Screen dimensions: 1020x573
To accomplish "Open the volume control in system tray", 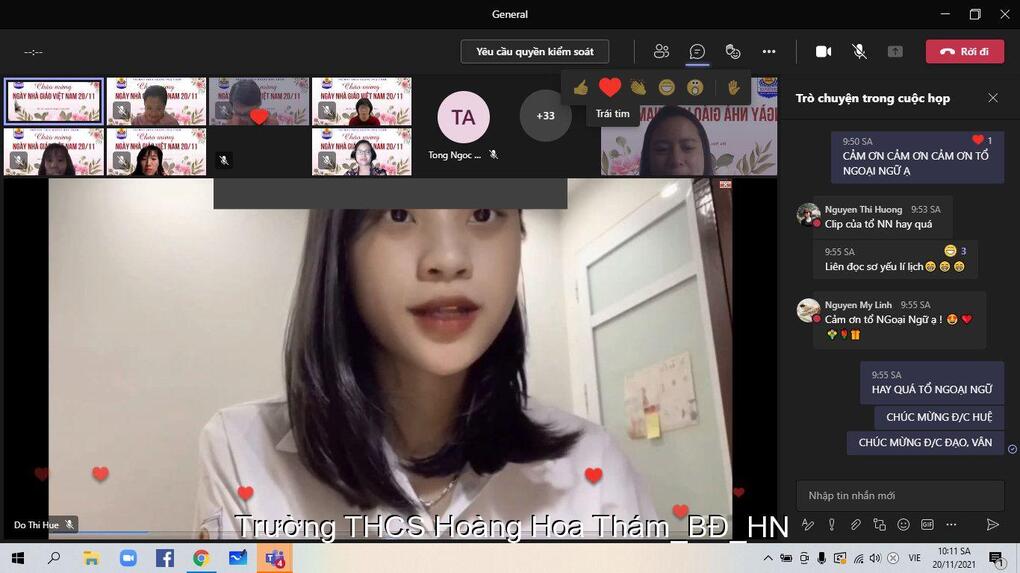I will tap(875, 558).
